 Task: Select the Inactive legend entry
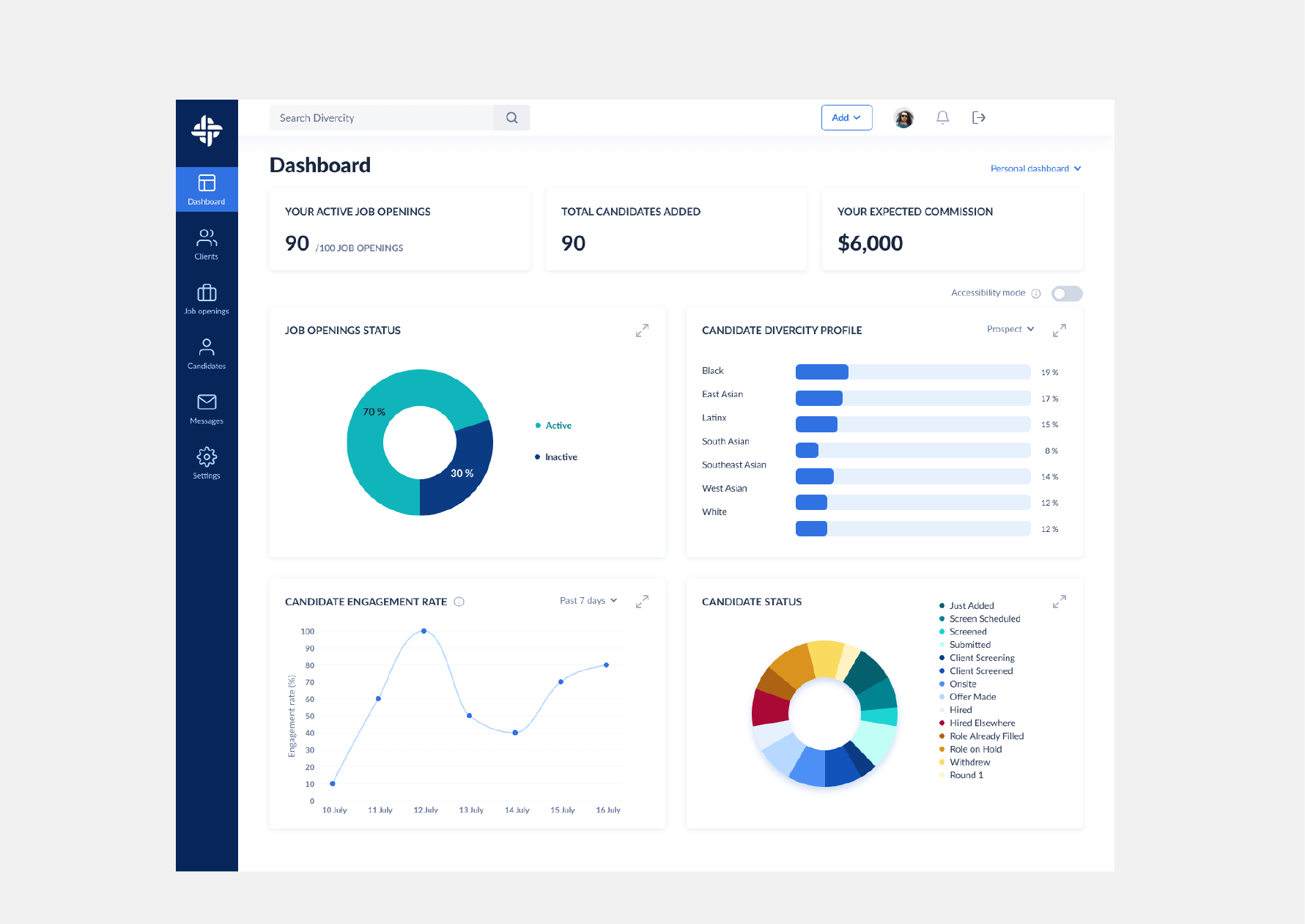point(556,457)
